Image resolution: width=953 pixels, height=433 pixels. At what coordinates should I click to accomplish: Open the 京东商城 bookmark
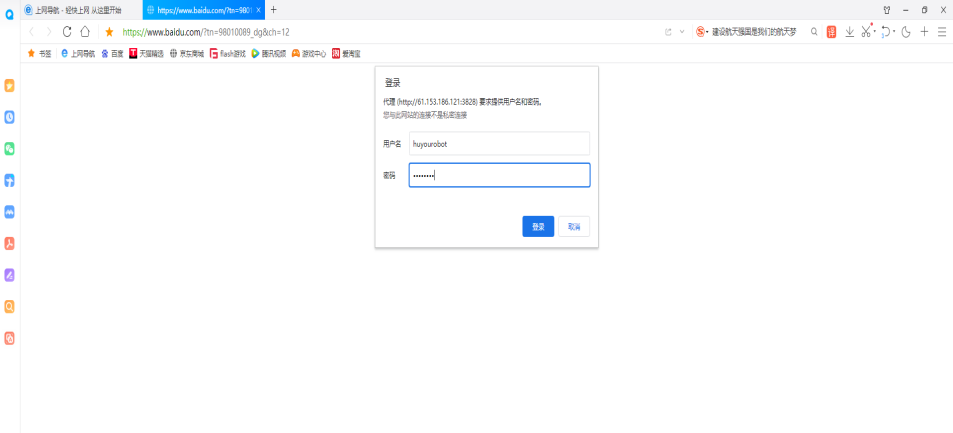187,54
